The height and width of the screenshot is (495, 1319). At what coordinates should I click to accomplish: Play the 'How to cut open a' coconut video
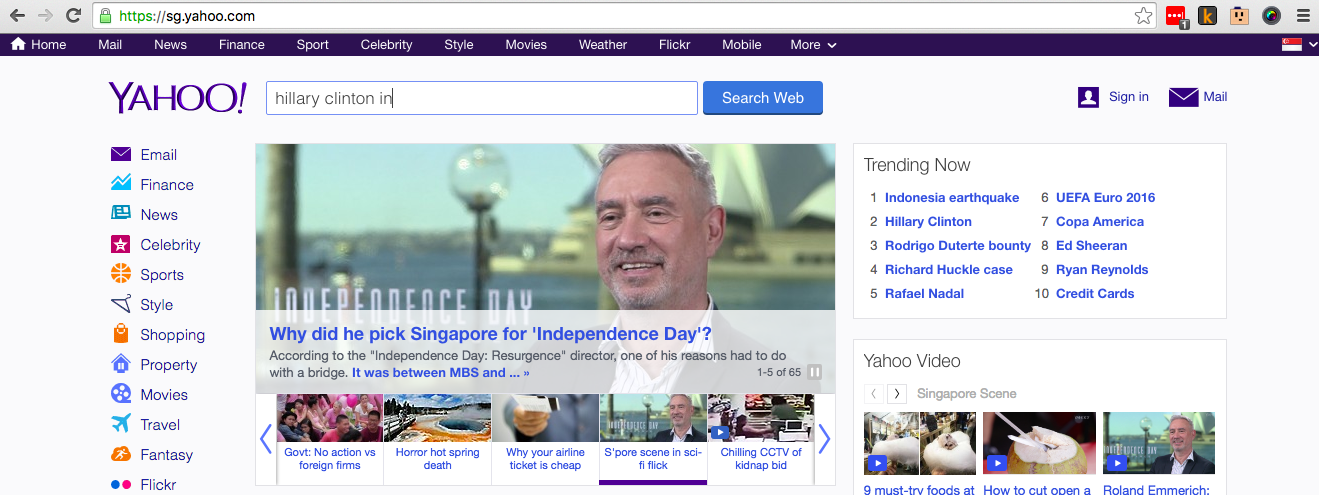coord(1039,443)
